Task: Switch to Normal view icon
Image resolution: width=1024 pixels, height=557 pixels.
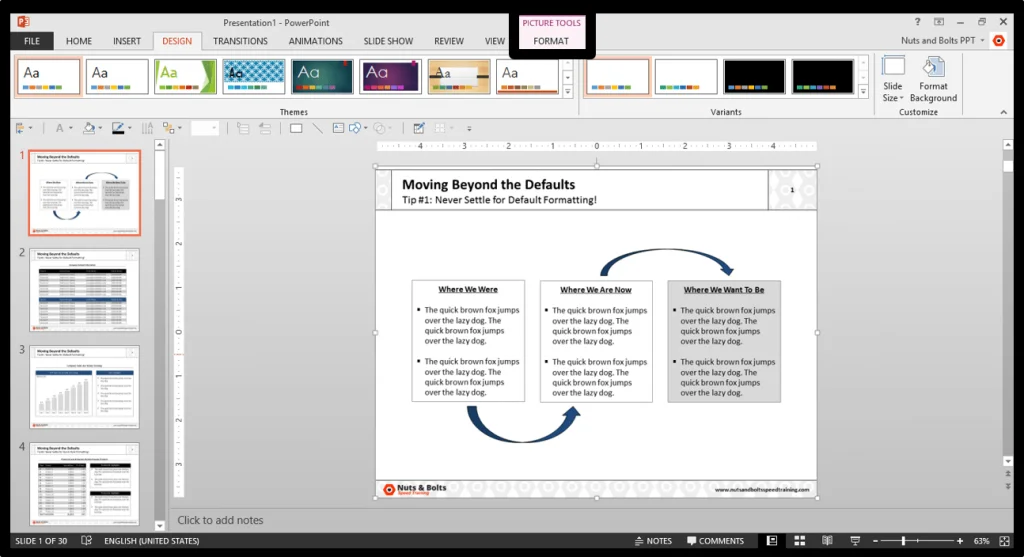Action: click(772, 541)
